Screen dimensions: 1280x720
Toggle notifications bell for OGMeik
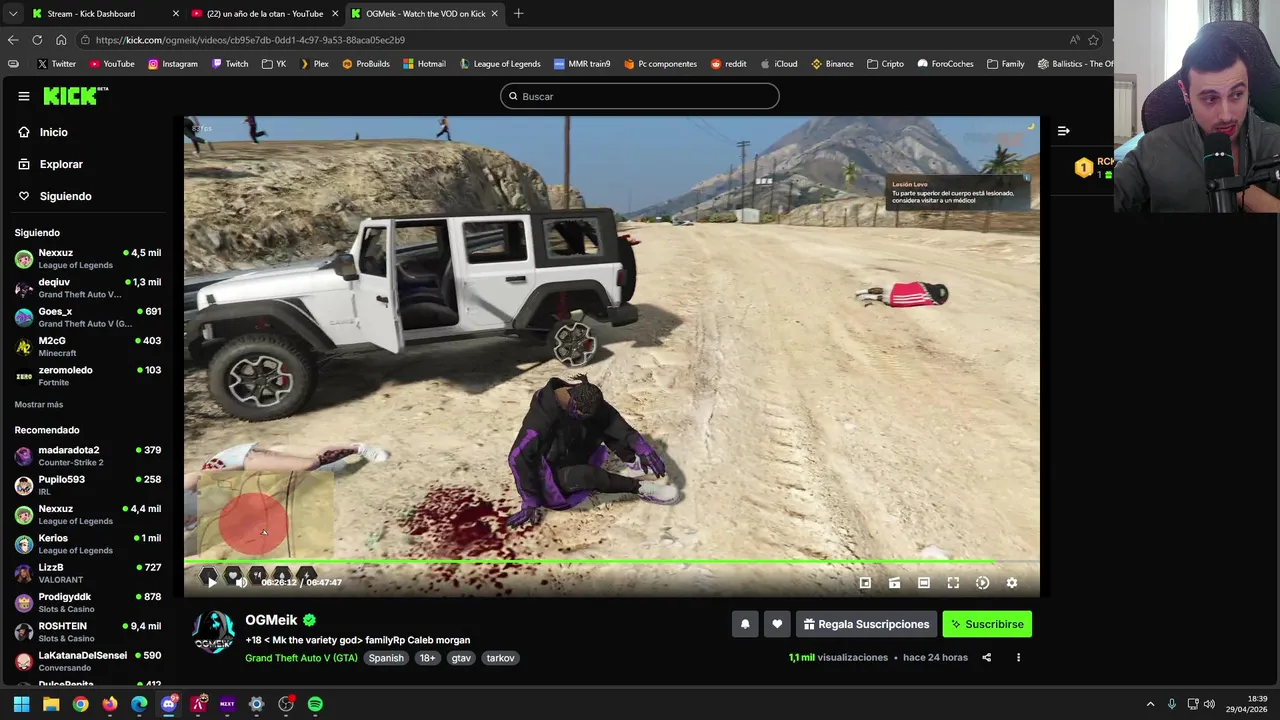tap(745, 624)
